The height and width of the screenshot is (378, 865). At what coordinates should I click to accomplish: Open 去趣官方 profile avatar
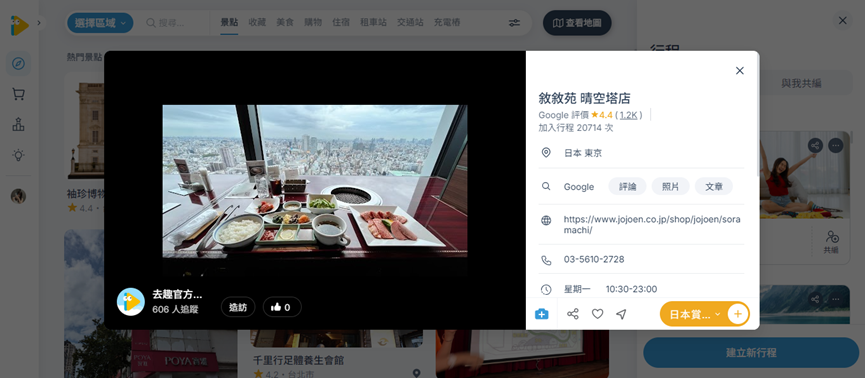coord(131,302)
